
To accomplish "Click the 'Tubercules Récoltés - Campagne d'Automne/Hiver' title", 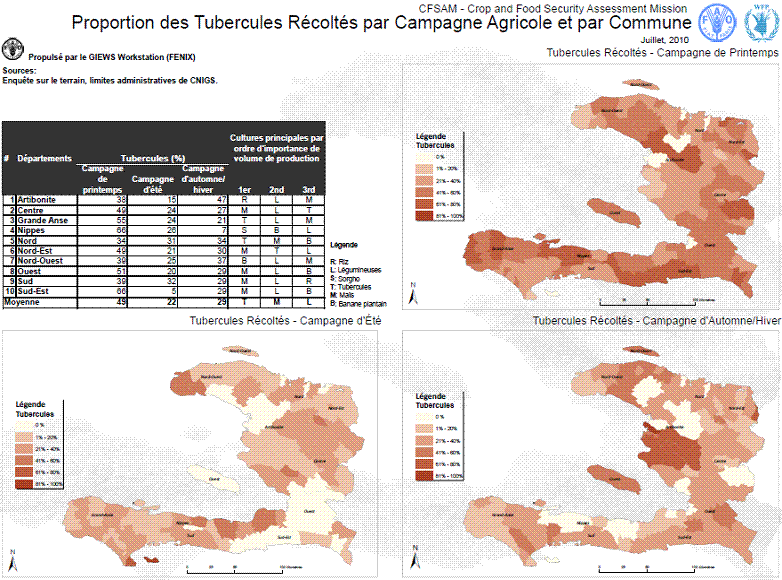I will [x=657, y=321].
